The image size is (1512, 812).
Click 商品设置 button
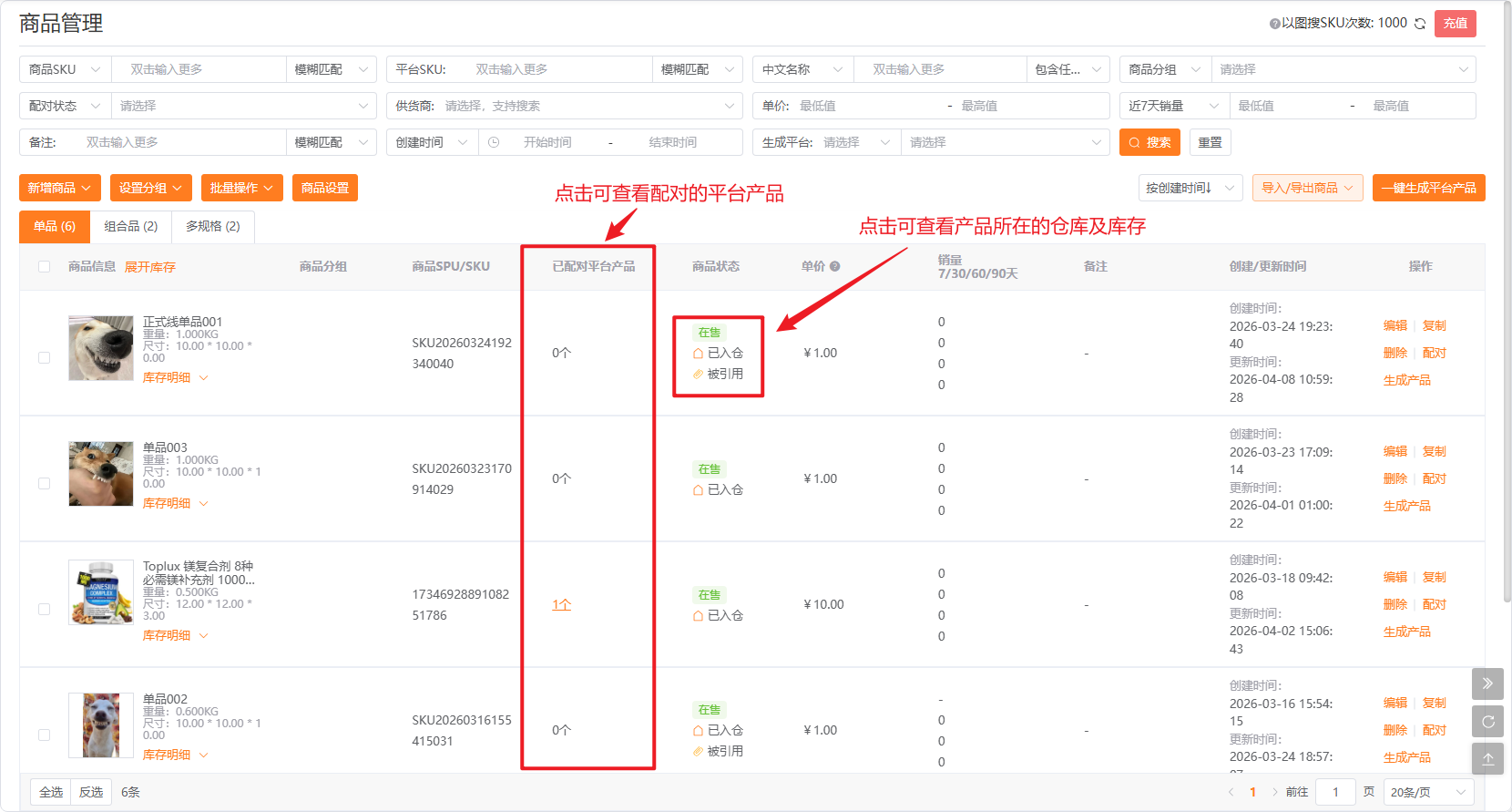point(325,188)
